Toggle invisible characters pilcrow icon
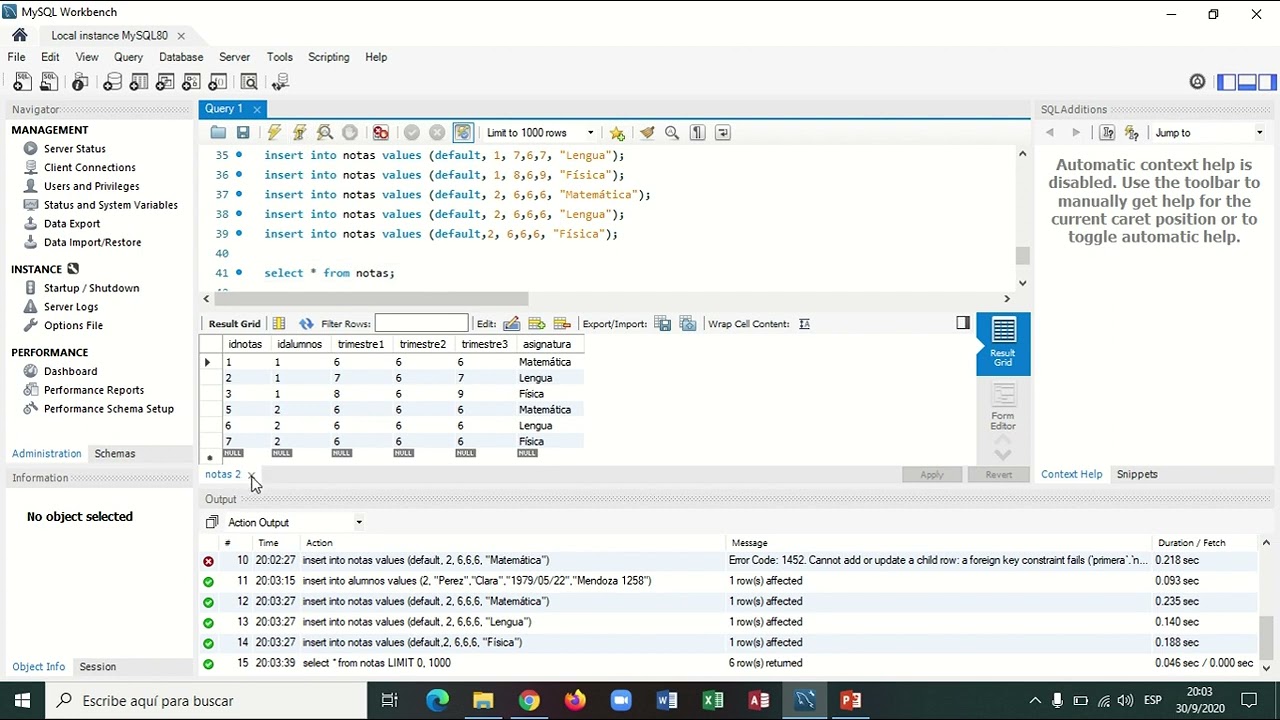Viewport: 1280px width, 720px height. coord(697,132)
